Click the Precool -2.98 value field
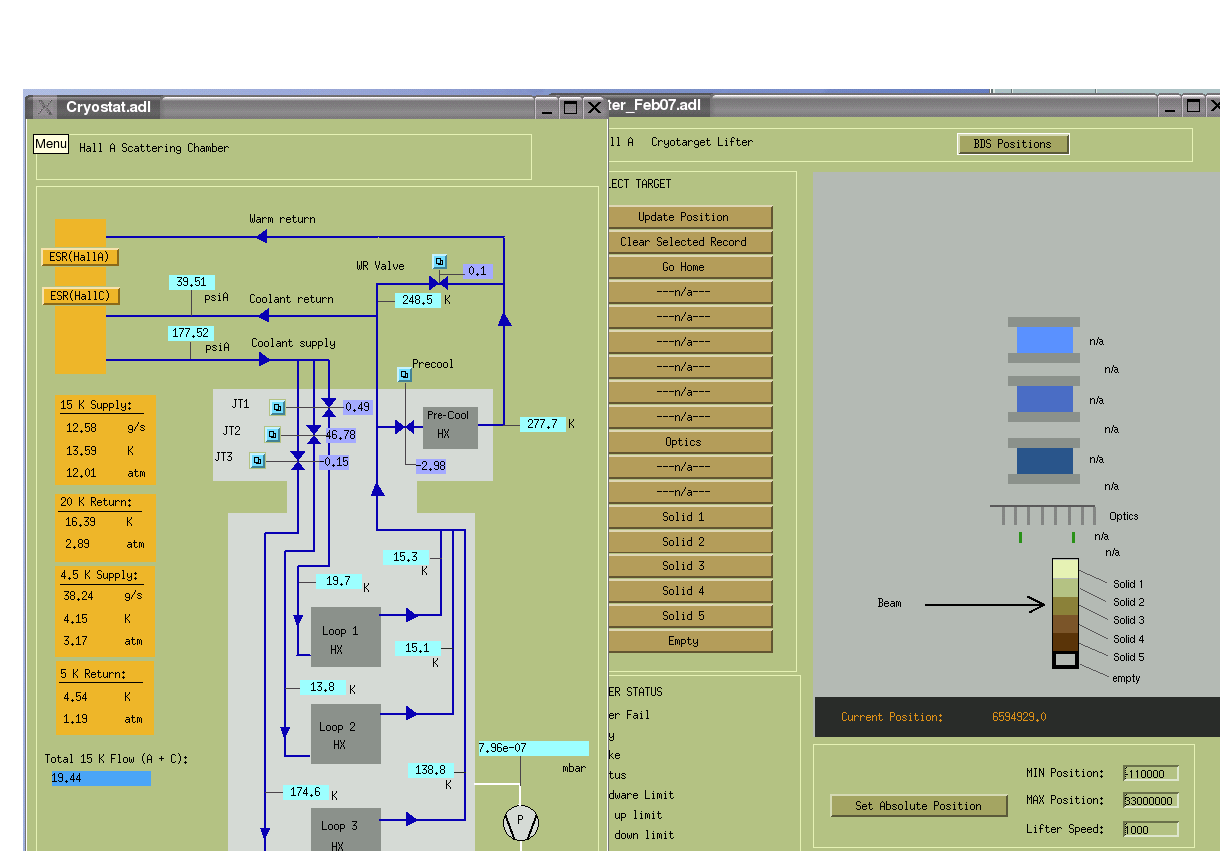 (431, 466)
